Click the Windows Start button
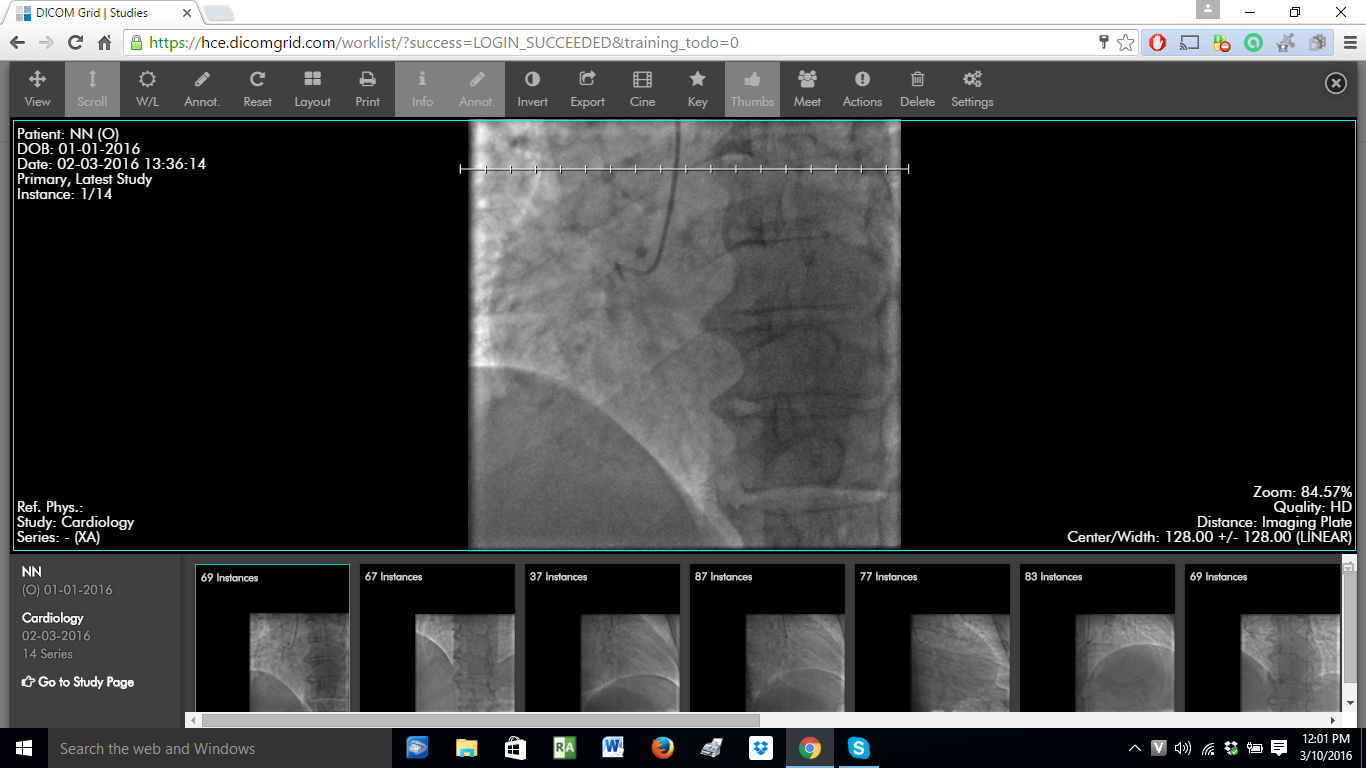The width and height of the screenshot is (1366, 768). pyautogui.click(x=24, y=748)
